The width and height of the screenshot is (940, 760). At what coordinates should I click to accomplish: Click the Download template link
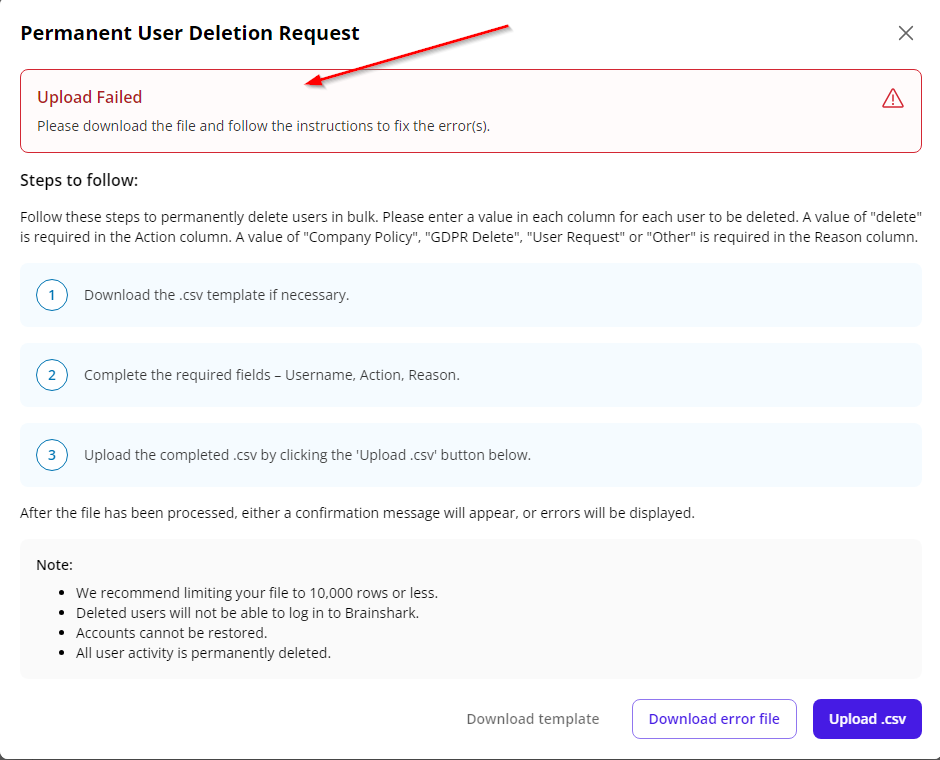point(532,719)
